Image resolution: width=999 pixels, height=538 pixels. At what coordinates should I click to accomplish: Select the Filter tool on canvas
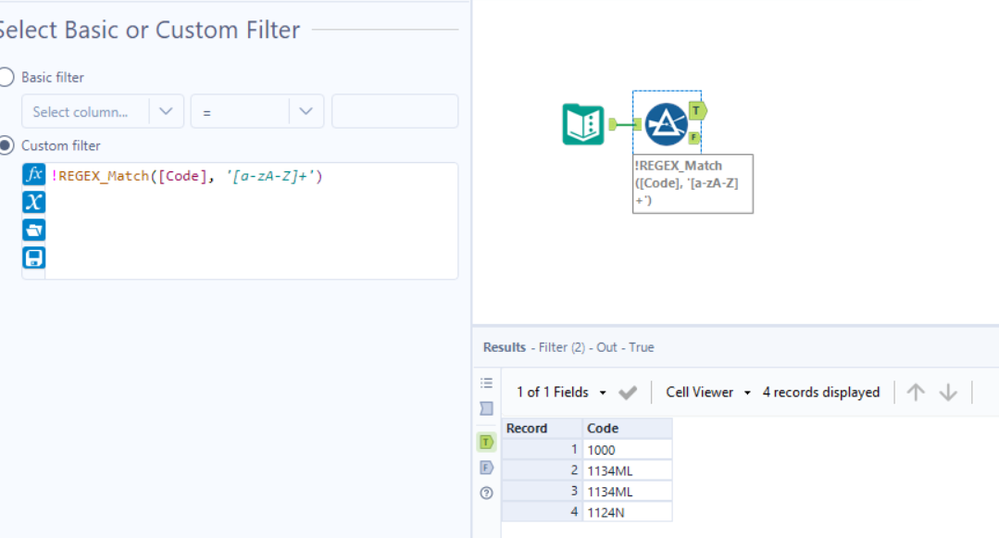tap(666, 124)
